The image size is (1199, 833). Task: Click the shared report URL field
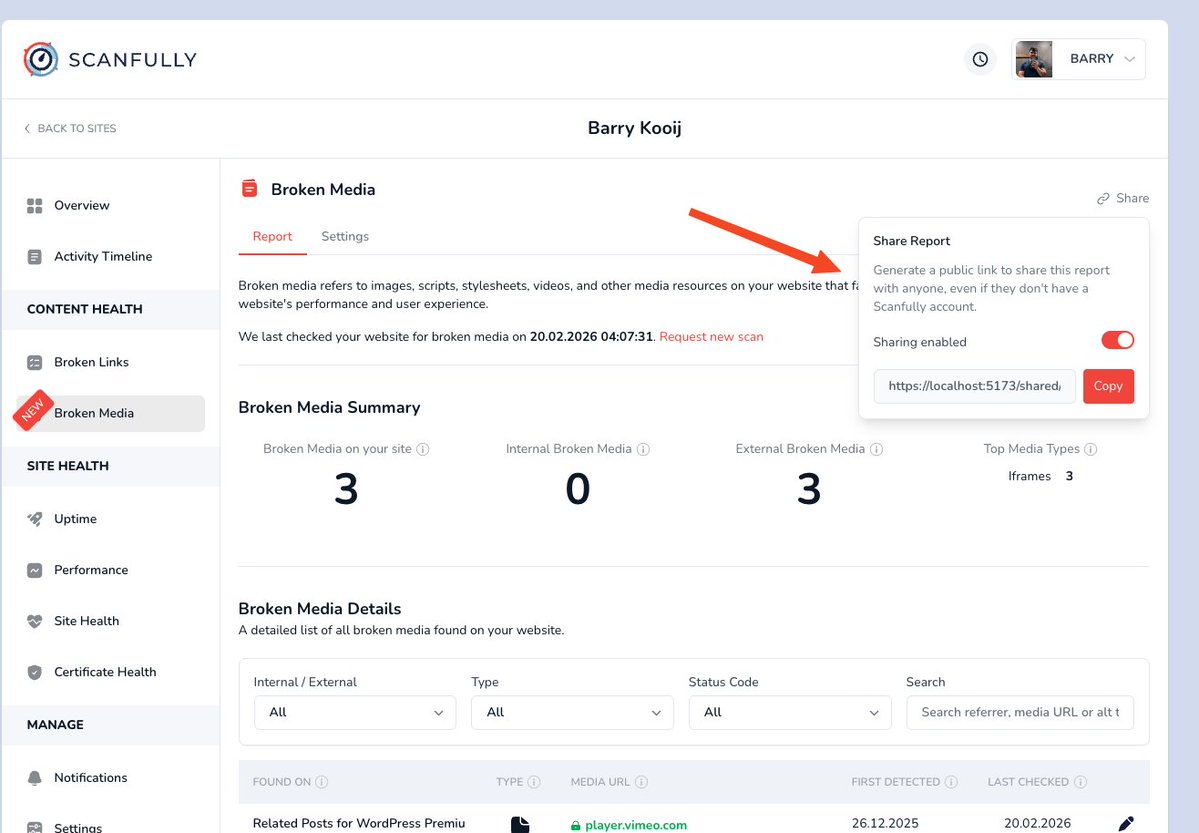974,386
